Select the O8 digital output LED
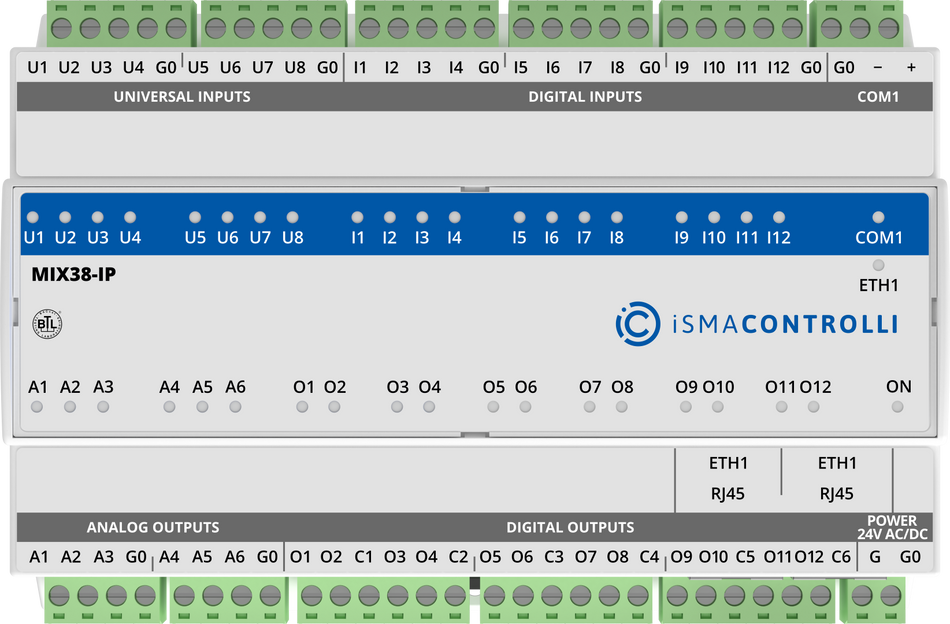Image resolution: width=950 pixels, height=624 pixels. [622, 407]
